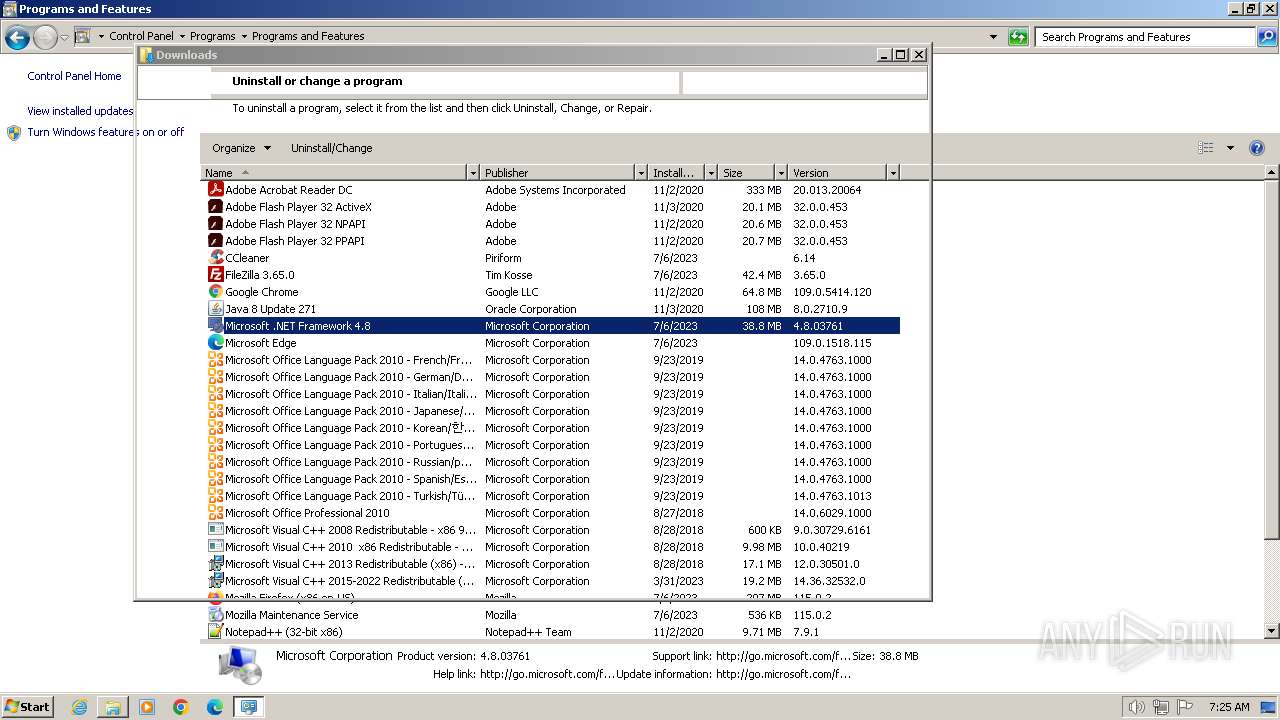Open the Control Panel Home link

(74, 76)
